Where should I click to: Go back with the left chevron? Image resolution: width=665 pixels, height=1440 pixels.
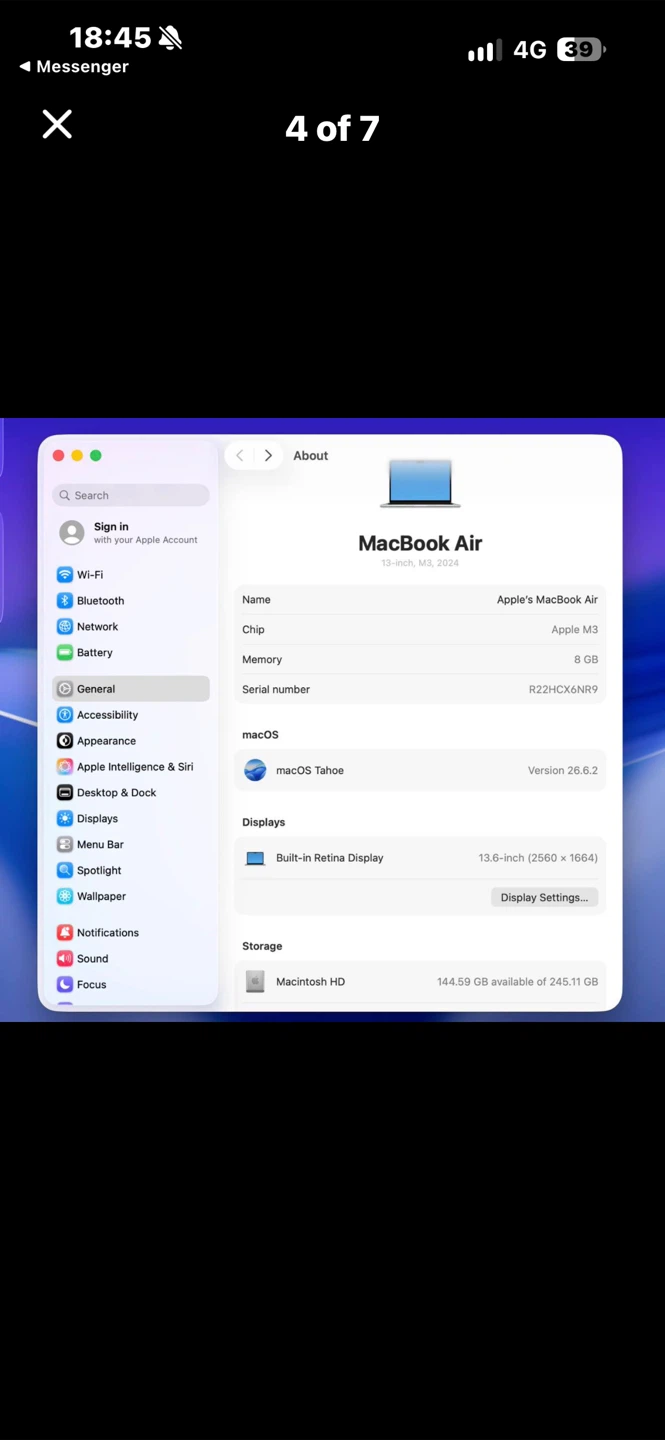[x=240, y=455]
